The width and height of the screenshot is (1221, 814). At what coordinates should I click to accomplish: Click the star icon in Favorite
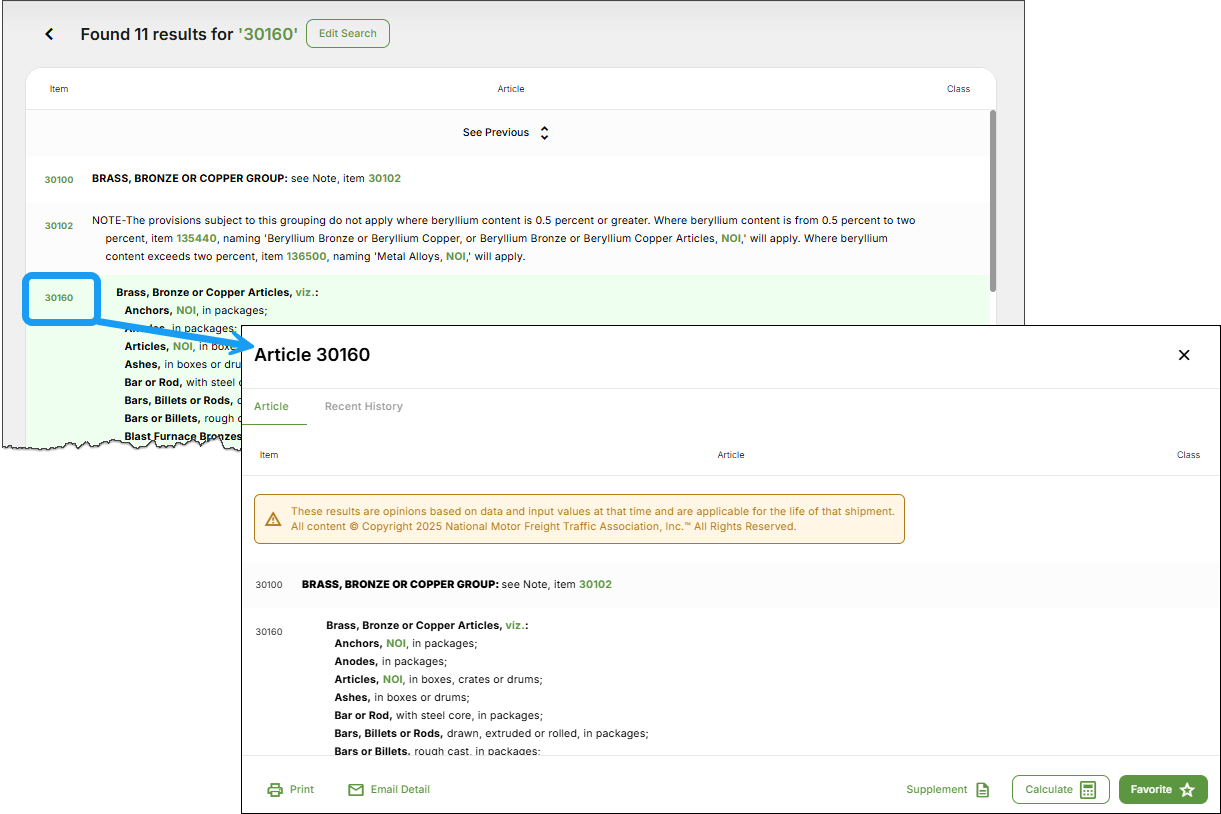point(1187,790)
